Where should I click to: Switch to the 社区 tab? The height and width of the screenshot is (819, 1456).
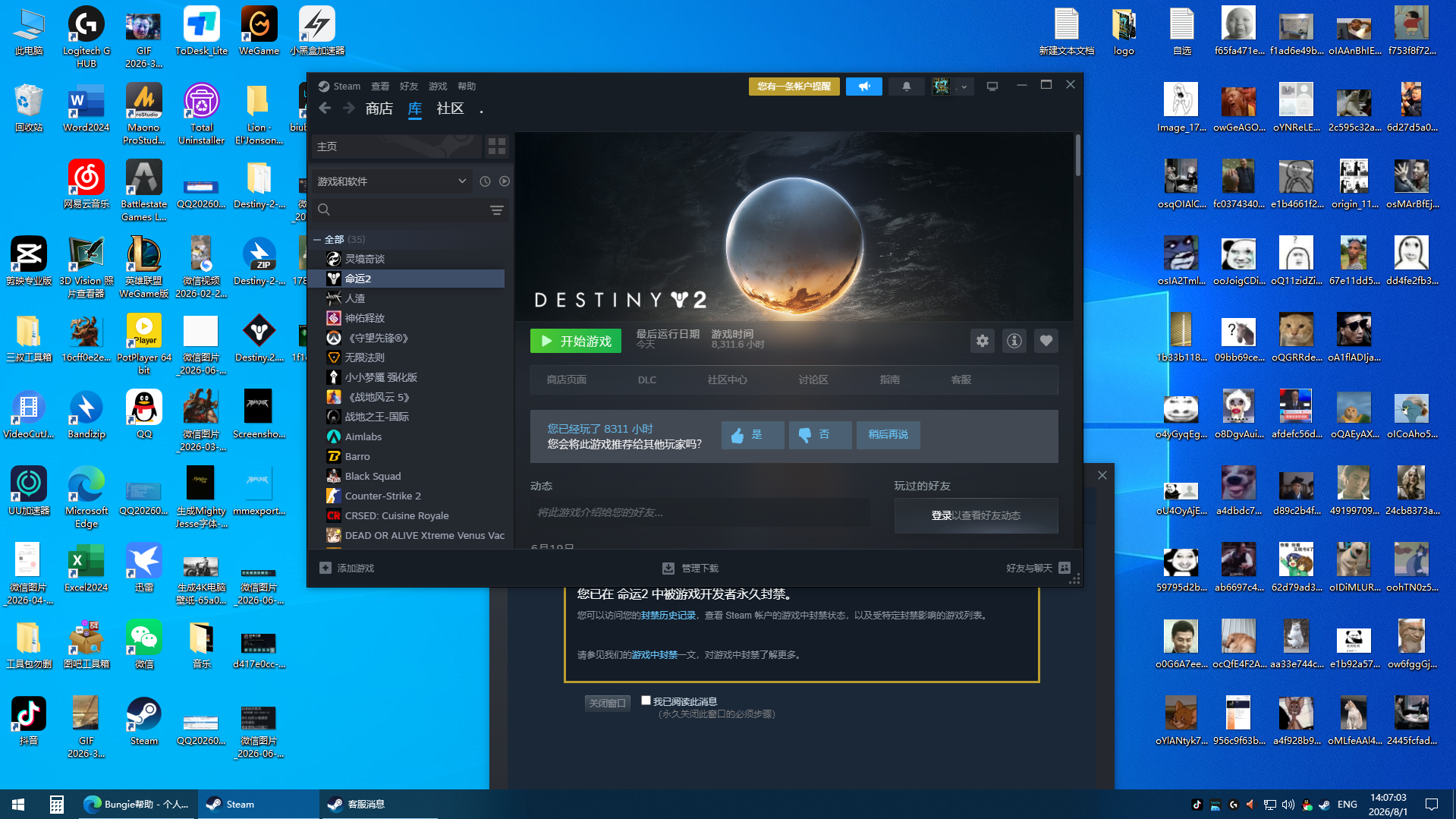click(450, 109)
